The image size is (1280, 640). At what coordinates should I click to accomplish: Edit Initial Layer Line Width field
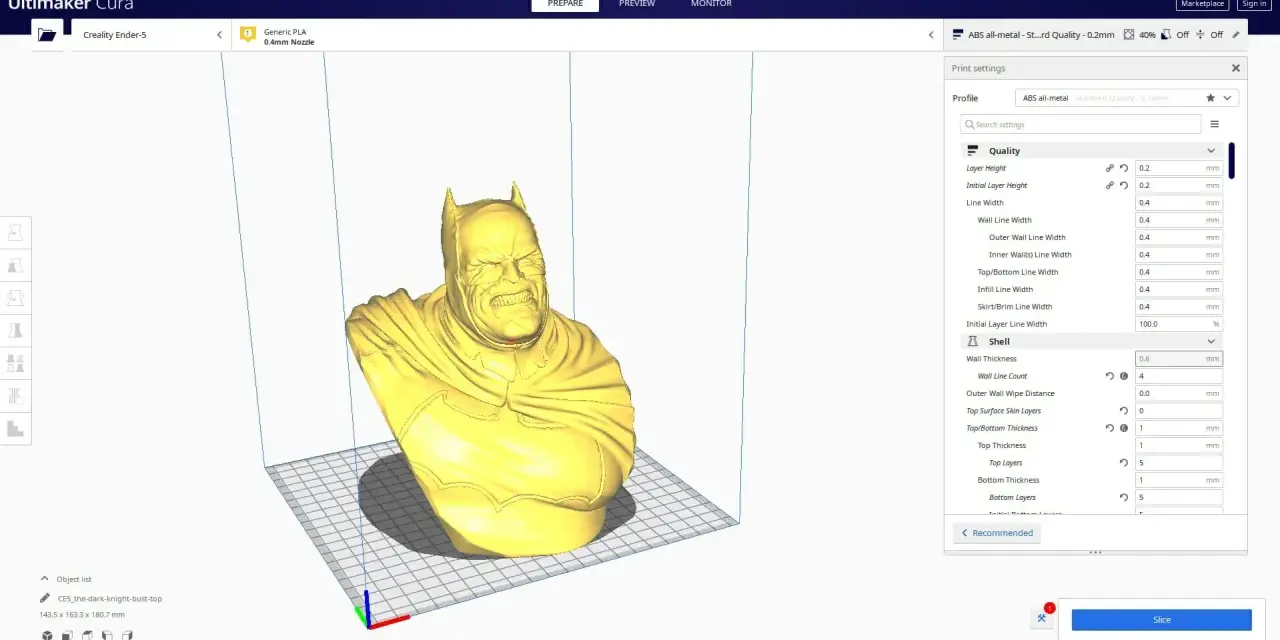tap(1178, 324)
